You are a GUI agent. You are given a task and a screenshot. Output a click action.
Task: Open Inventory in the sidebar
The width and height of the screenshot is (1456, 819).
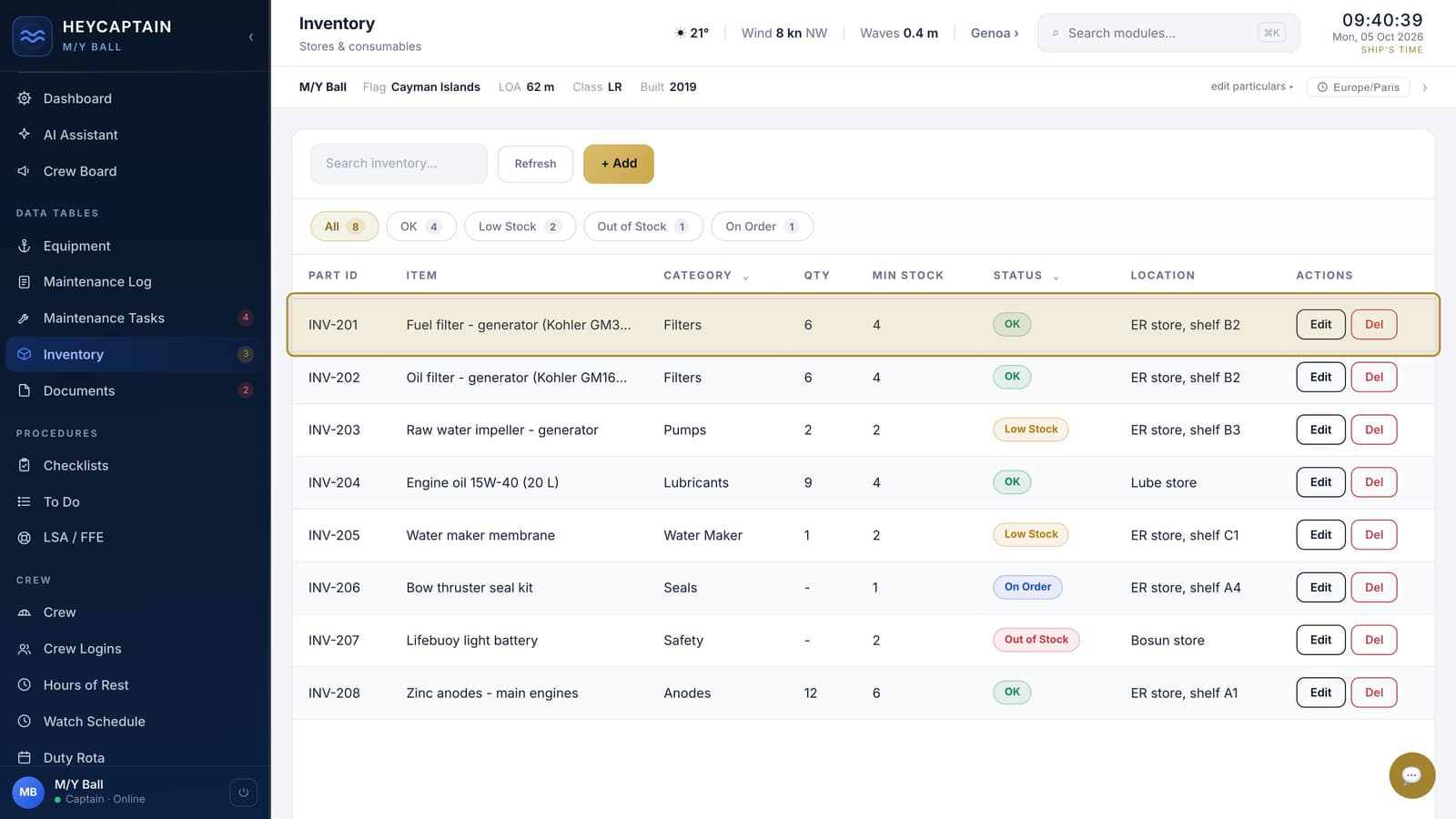(135, 354)
